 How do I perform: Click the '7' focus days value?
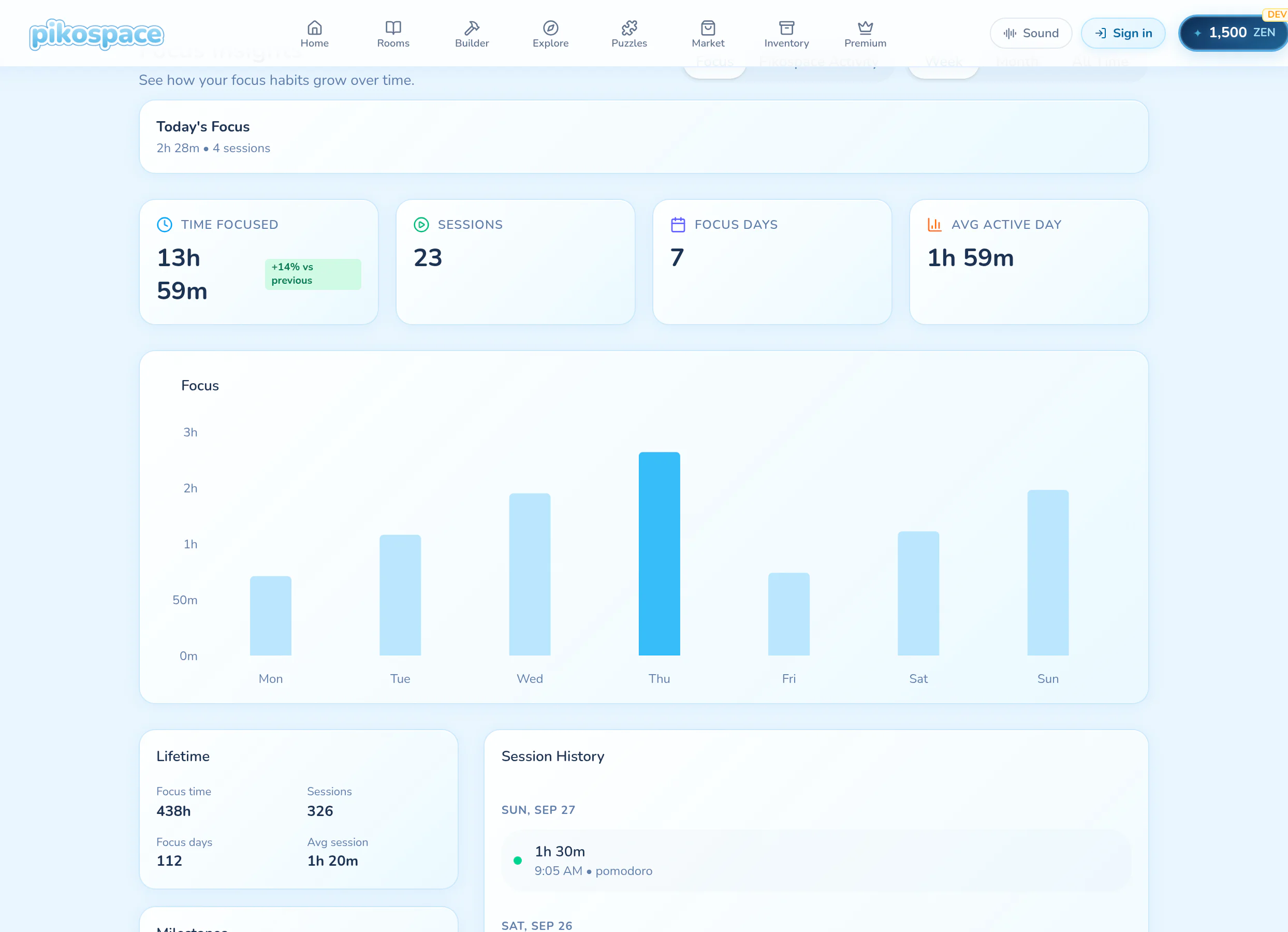pyautogui.click(x=677, y=258)
